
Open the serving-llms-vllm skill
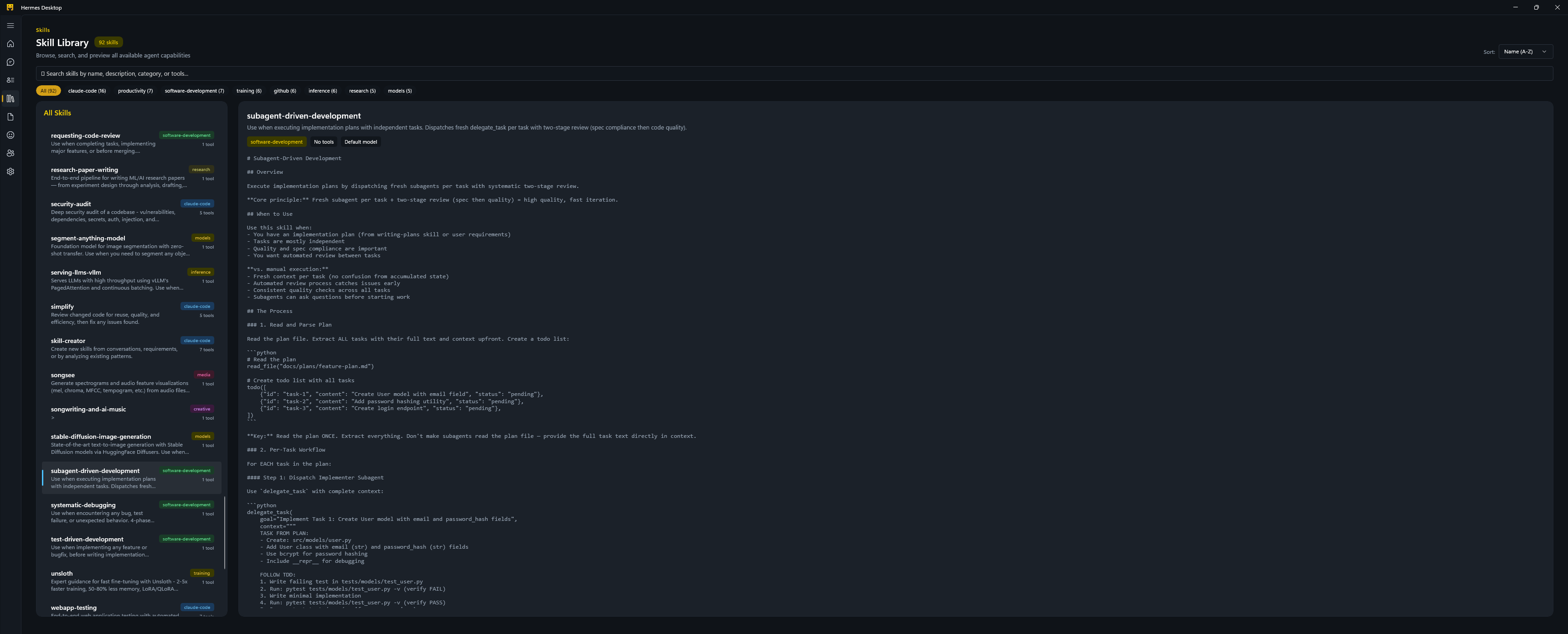click(132, 280)
